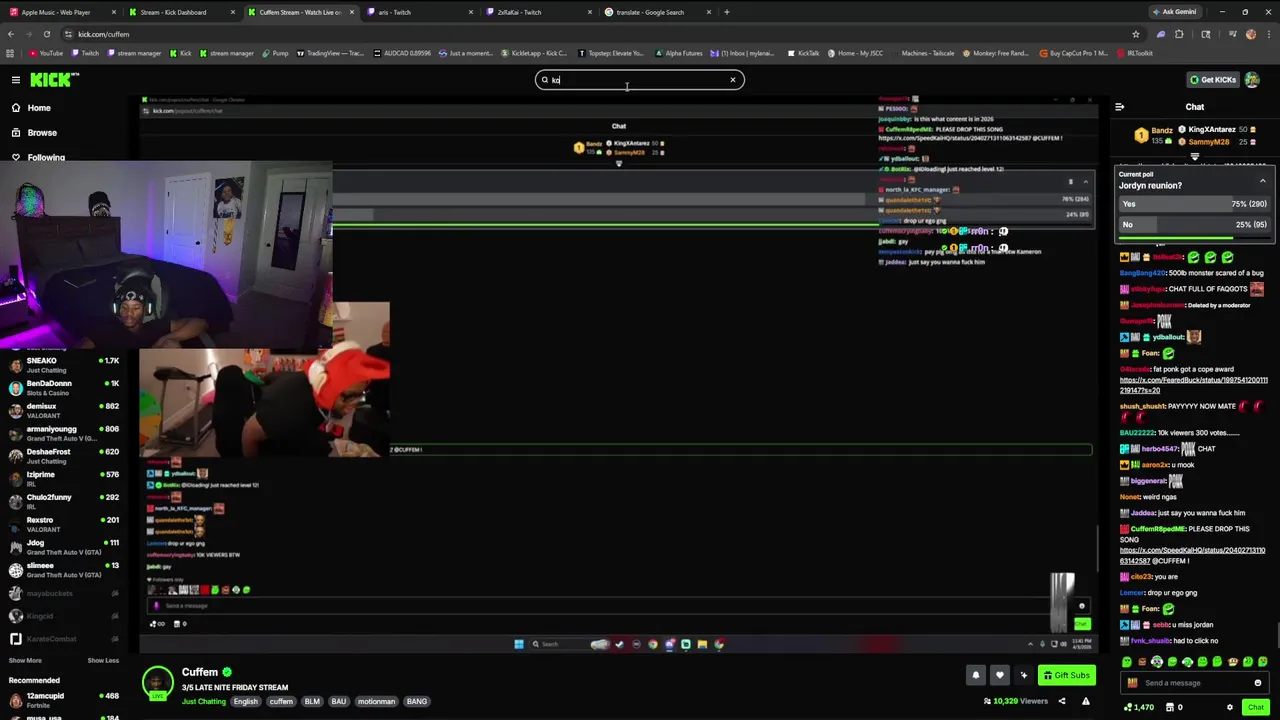This screenshot has width=1280, height=720.
Task: Select the motionman tag
Action: coord(377,702)
